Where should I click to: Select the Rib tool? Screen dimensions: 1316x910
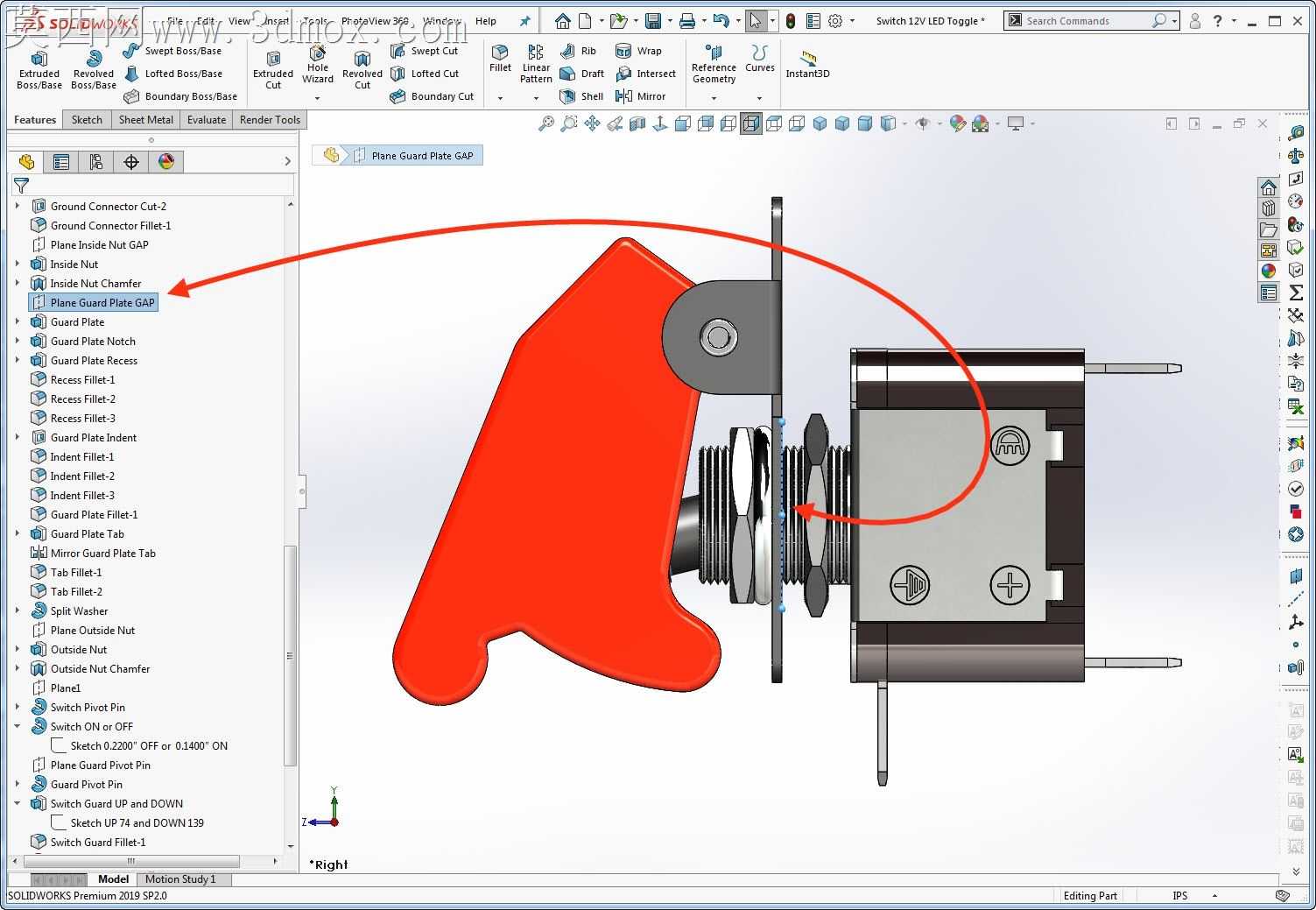click(579, 51)
